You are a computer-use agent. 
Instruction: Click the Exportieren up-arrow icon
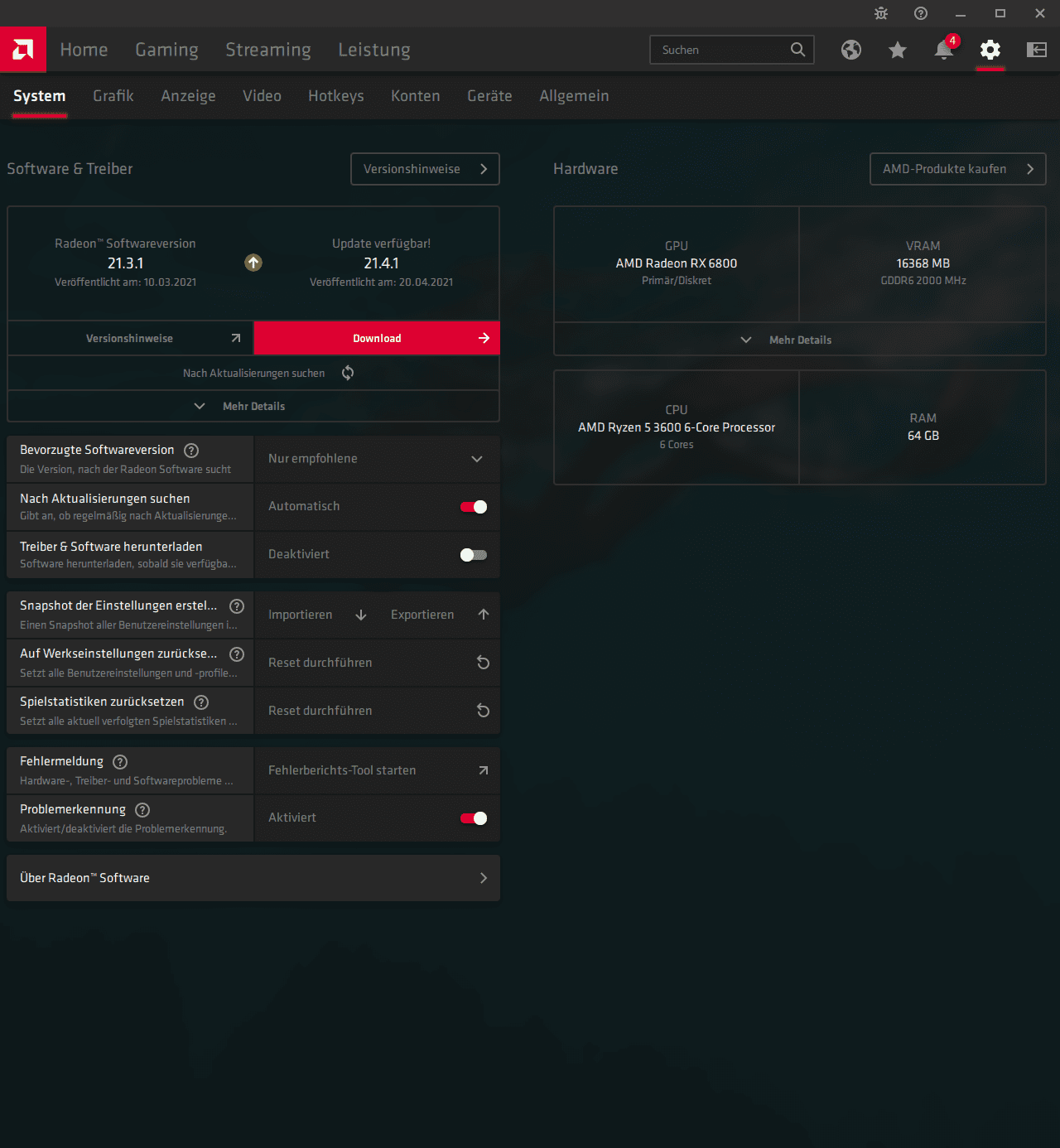coord(484,615)
